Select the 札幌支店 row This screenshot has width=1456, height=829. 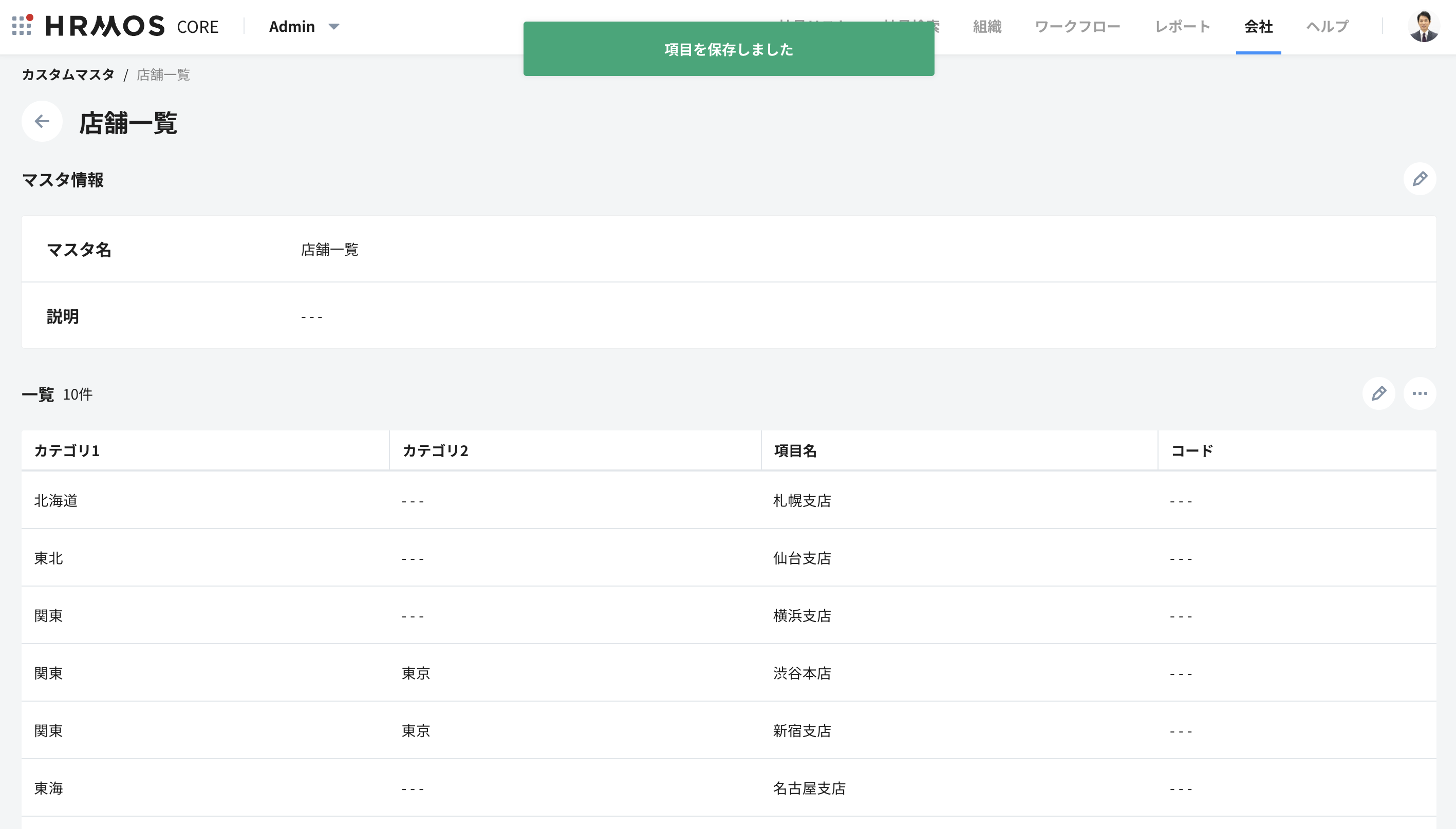click(801, 500)
